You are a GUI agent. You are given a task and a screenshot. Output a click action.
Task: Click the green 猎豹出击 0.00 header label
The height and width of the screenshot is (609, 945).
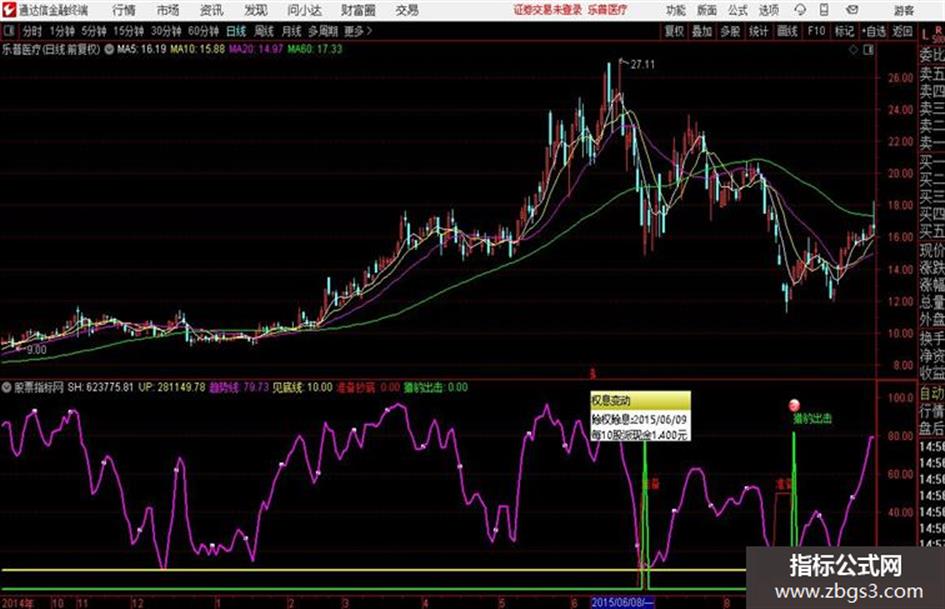pyautogui.click(x=435, y=387)
